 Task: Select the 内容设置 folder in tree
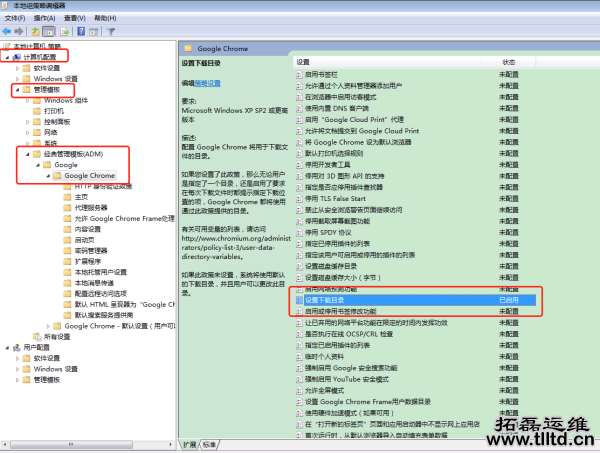coord(88,229)
